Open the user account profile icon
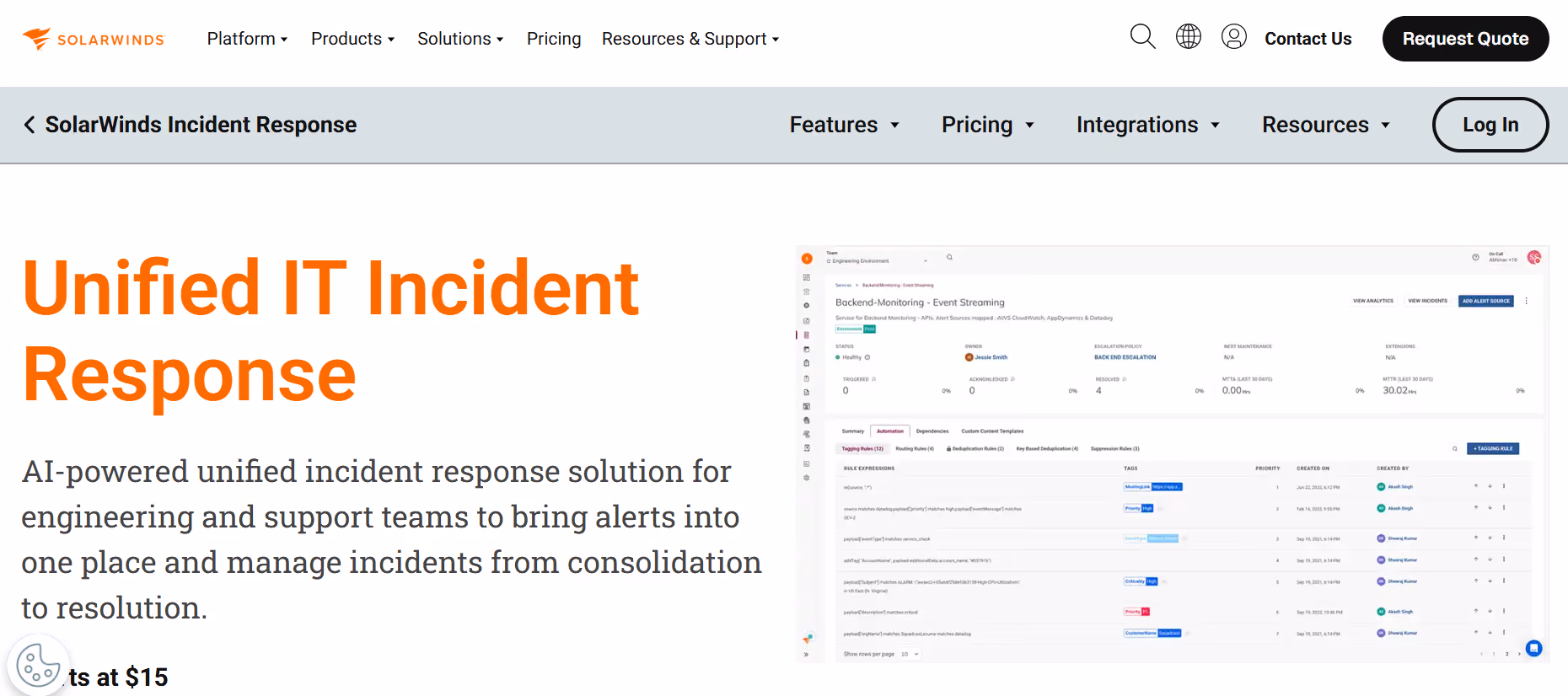The height and width of the screenshot is (696, 1568). (1234, 36)
